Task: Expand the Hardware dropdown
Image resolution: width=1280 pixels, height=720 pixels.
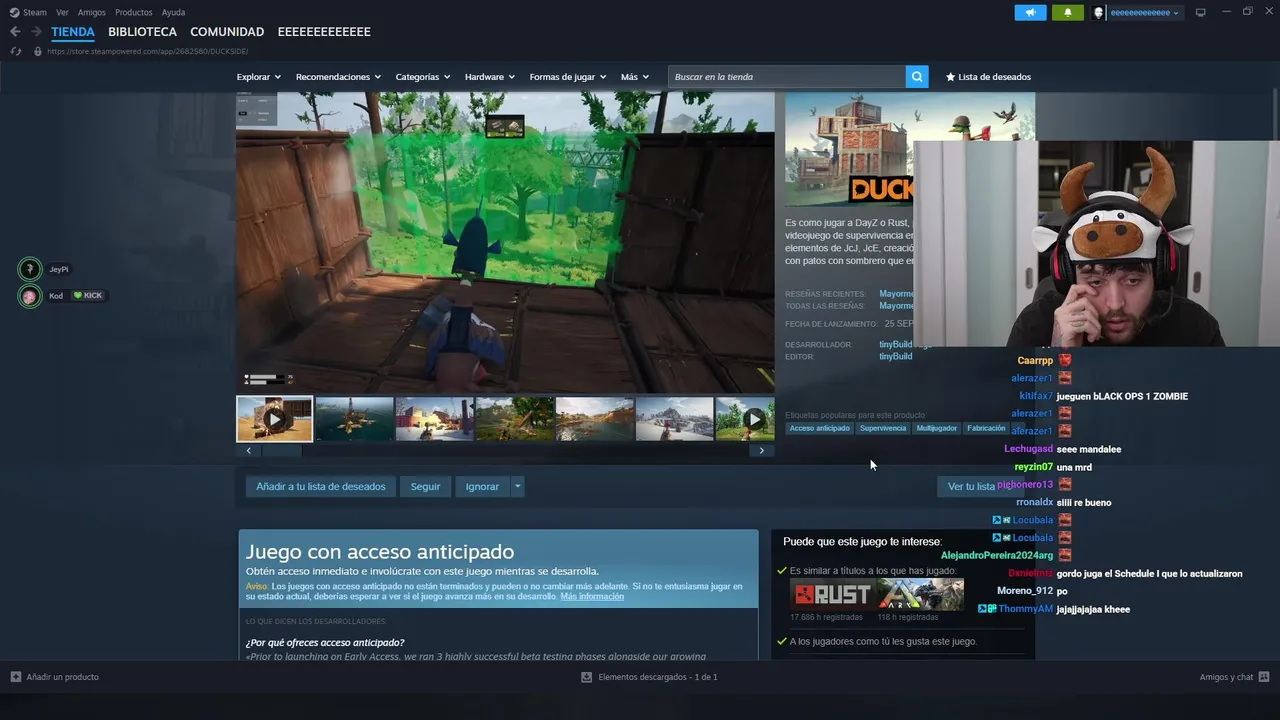Action: [490, 77]
